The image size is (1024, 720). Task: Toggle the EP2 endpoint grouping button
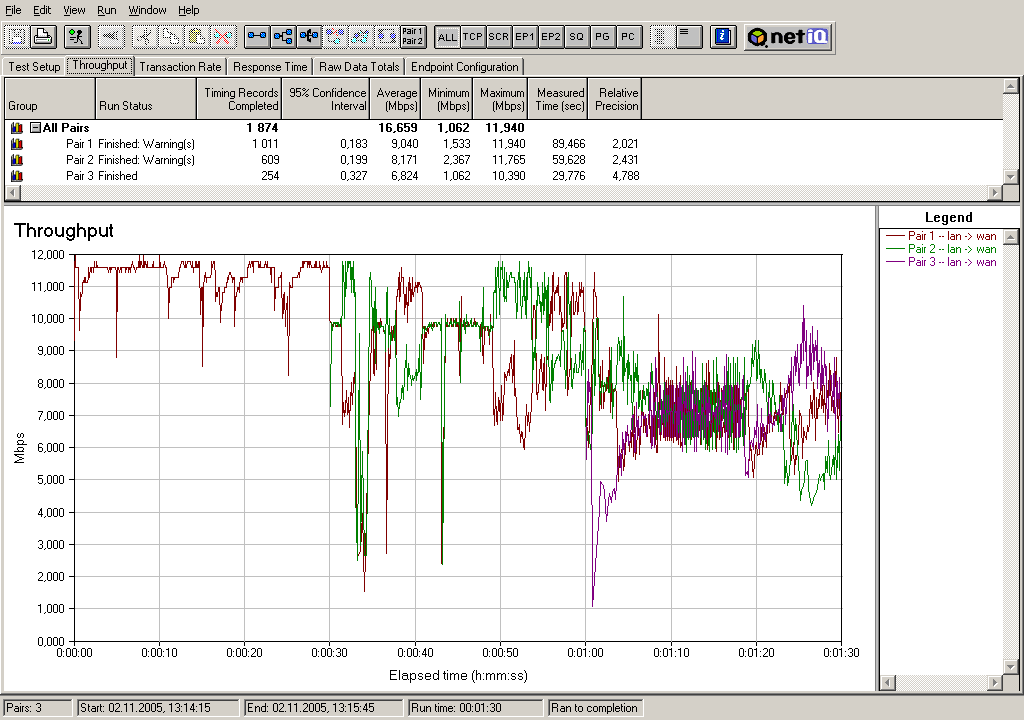551,37
